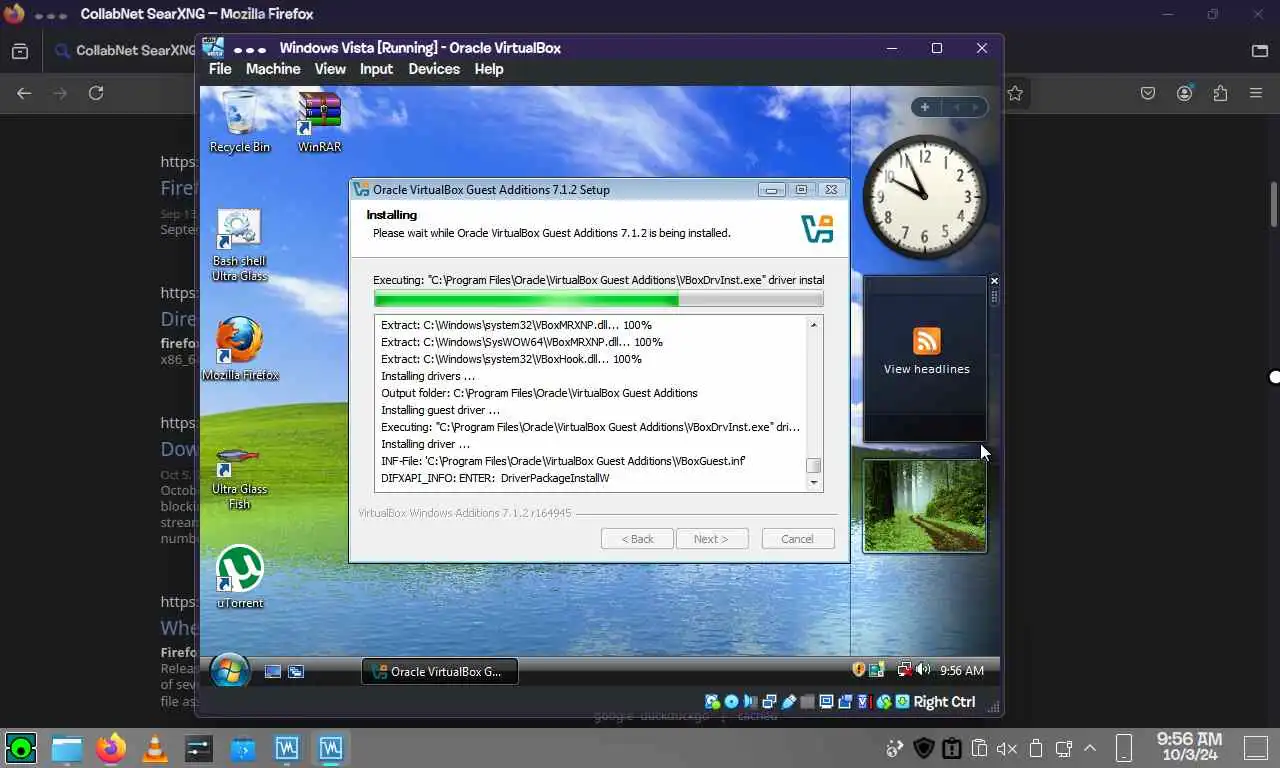Open the VirtualBox Help menu

[x=489, y=69]
